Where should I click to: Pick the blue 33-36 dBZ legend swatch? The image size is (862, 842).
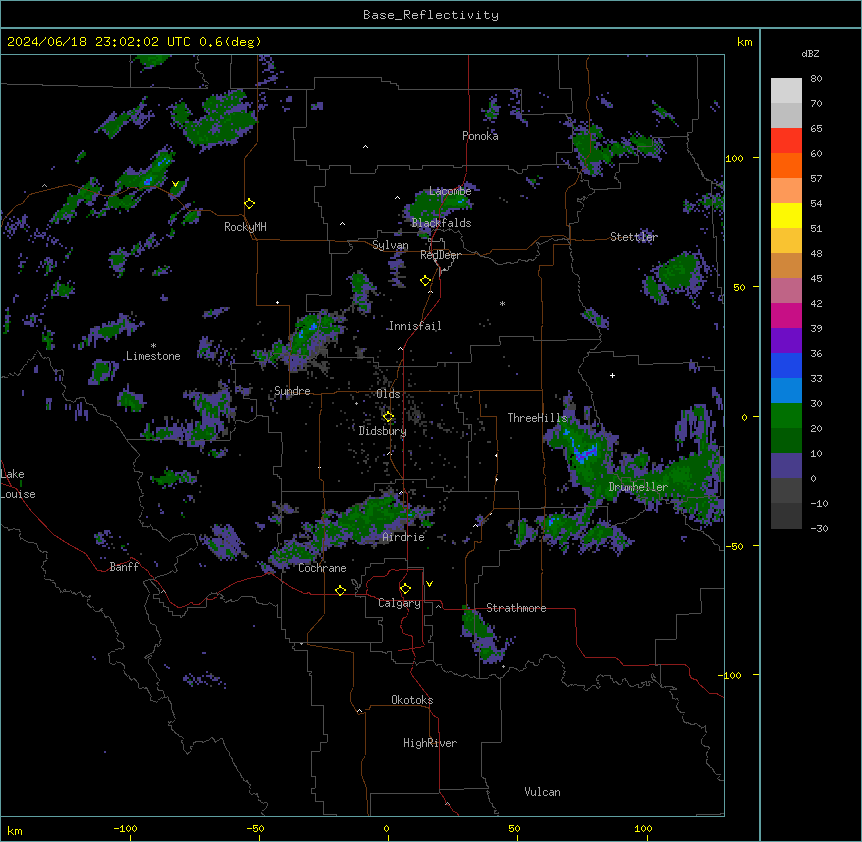tap(786, 365)
